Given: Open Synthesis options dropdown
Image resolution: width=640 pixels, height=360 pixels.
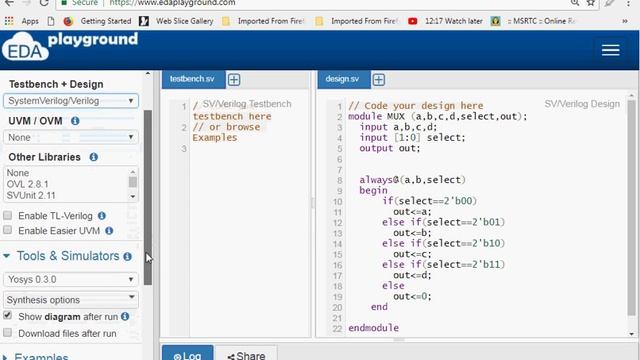Looking at the screenshot, I should (x=71, y=300).
